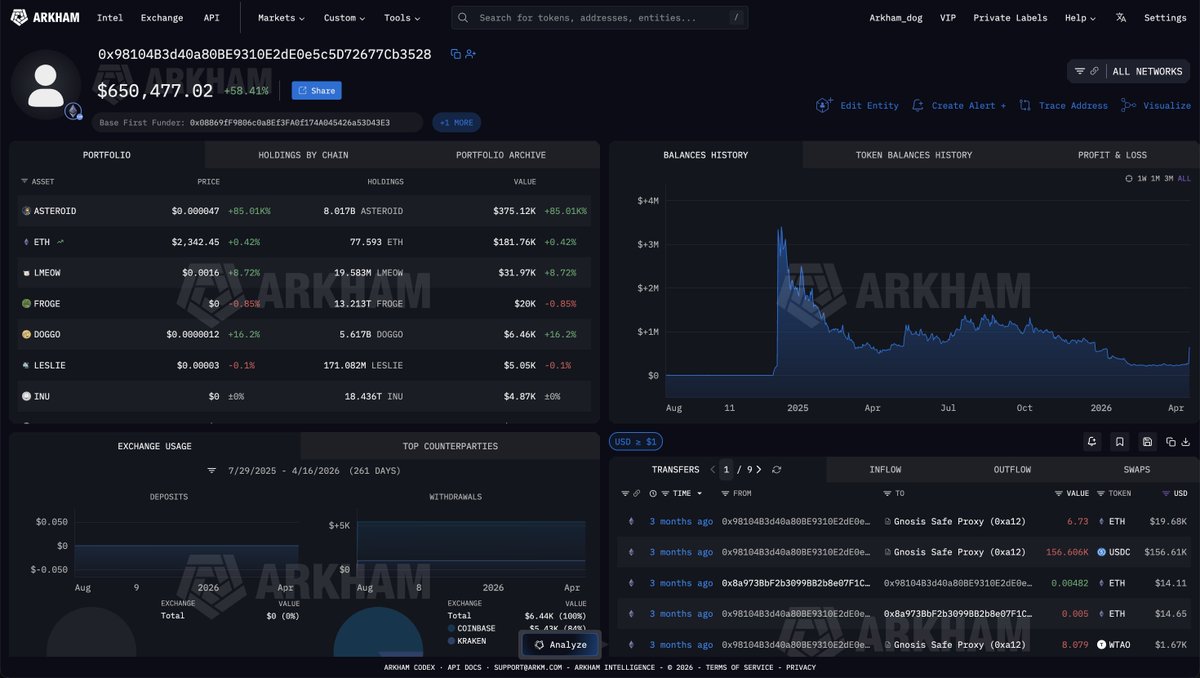Click the Create Alert bell icon
The image size is (1200, 678).
point(918,105)
